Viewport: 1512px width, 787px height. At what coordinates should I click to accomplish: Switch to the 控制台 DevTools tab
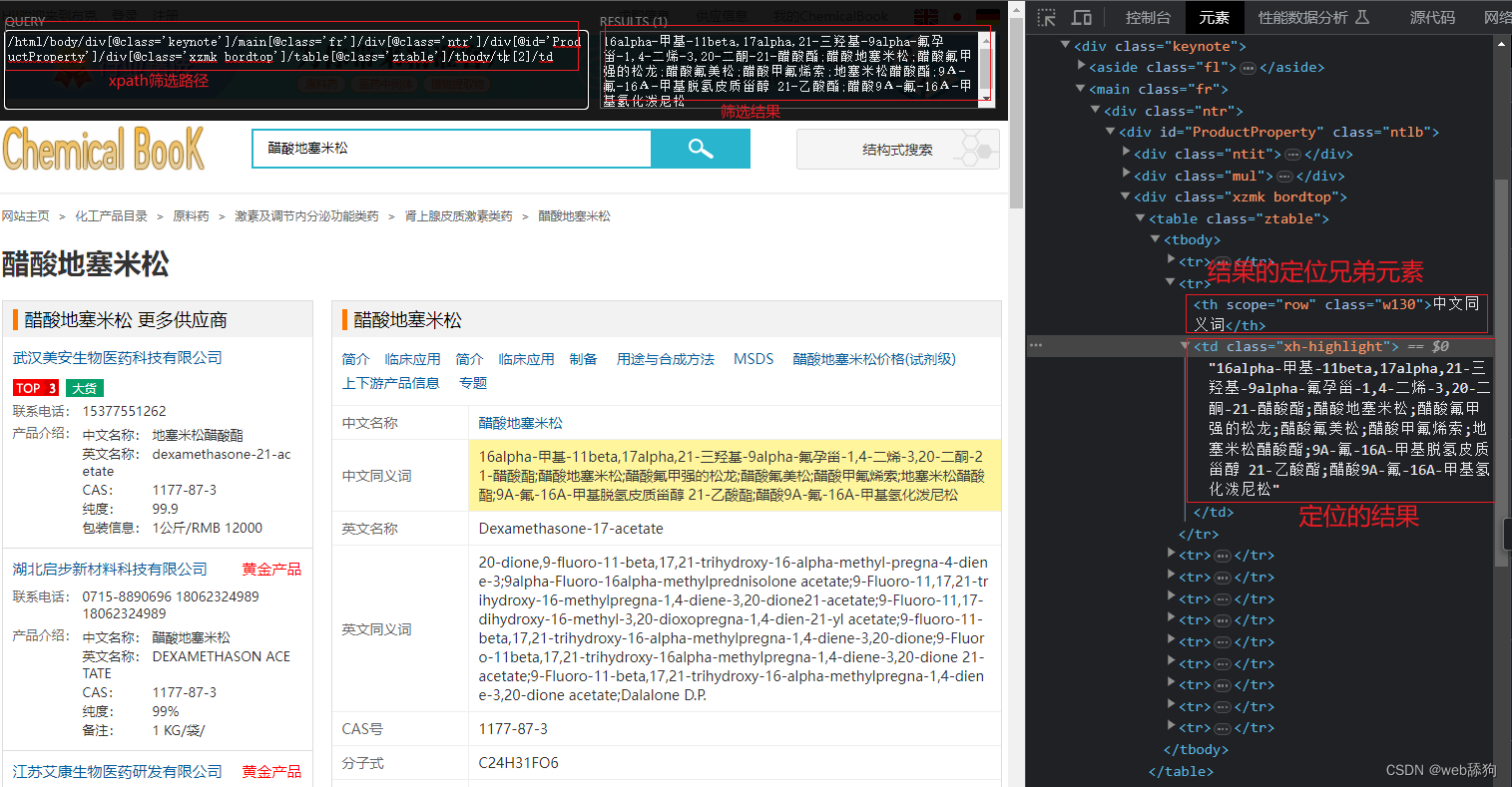(1148, 17)
